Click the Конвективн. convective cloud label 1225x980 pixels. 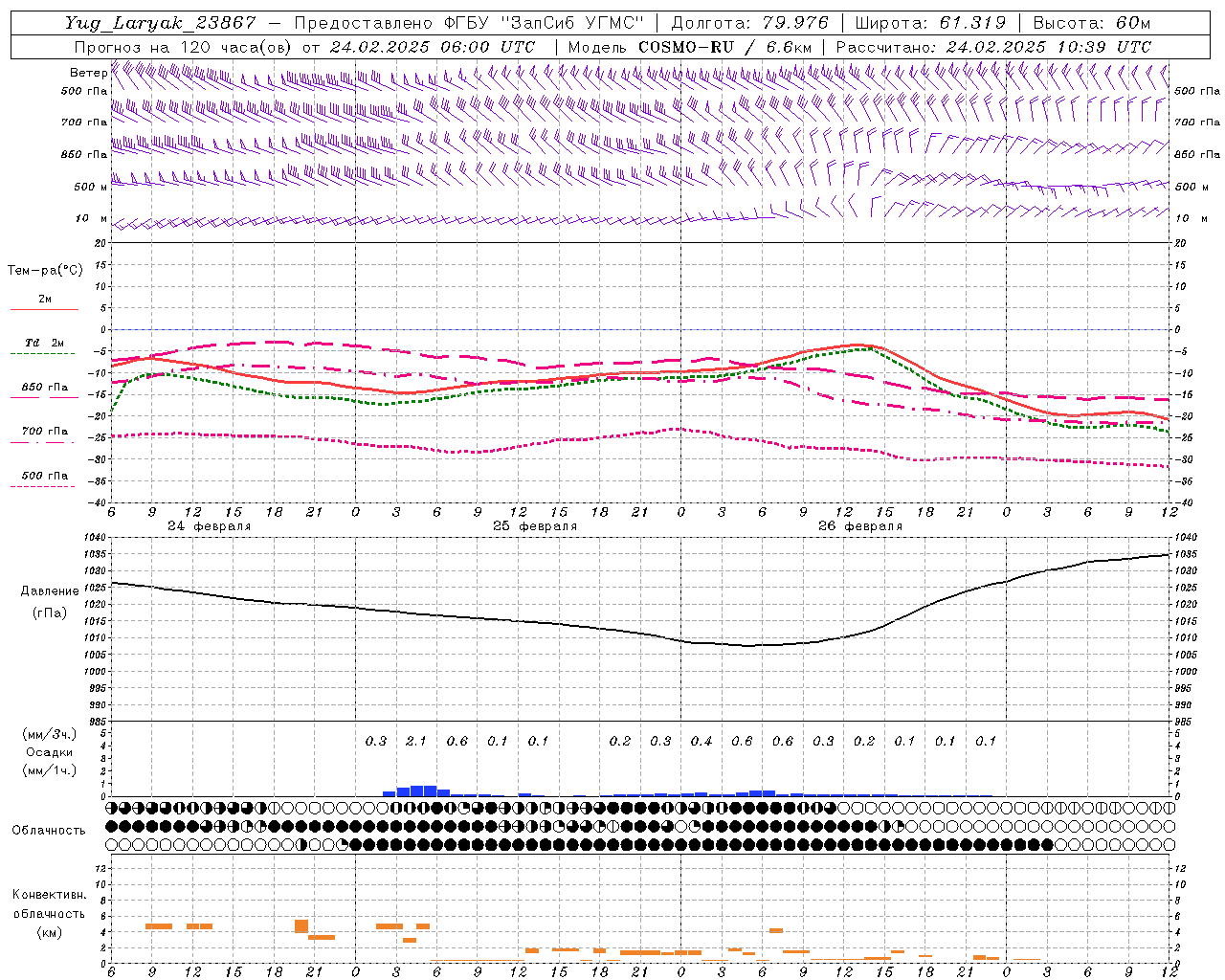pyautogui.click(x=49, y=895)
